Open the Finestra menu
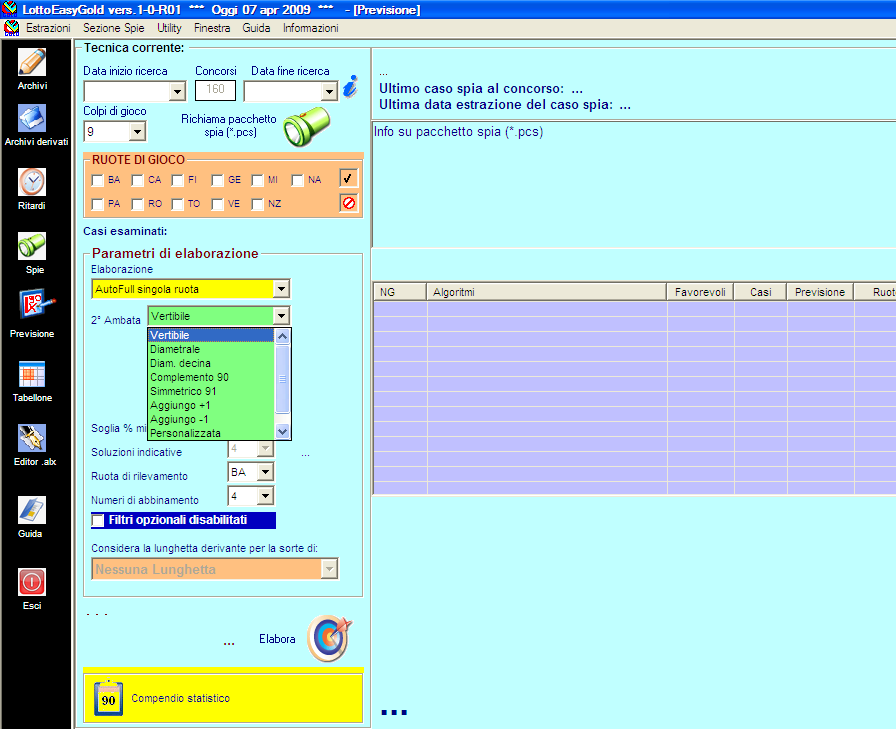Image resolution: width=896 pixels, height=729 pixels. point(212,28)
